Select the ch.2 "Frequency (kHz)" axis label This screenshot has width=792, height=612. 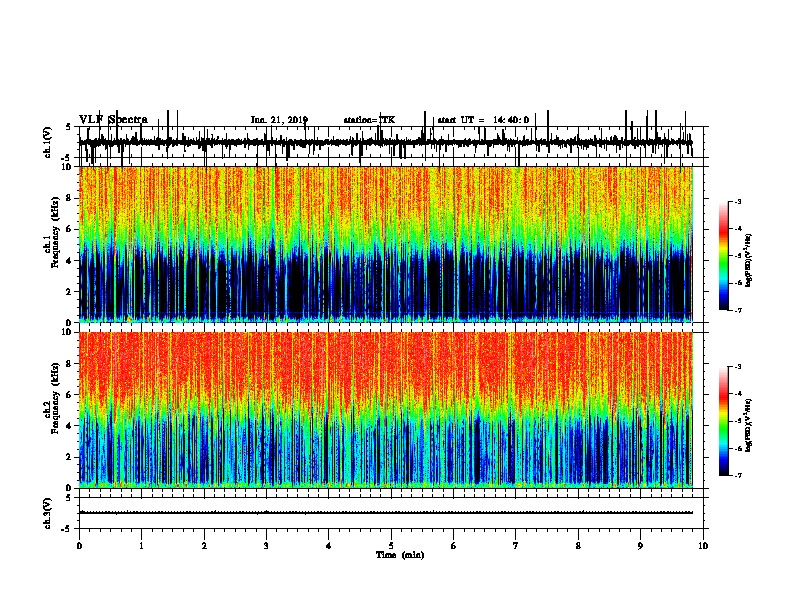55,398
